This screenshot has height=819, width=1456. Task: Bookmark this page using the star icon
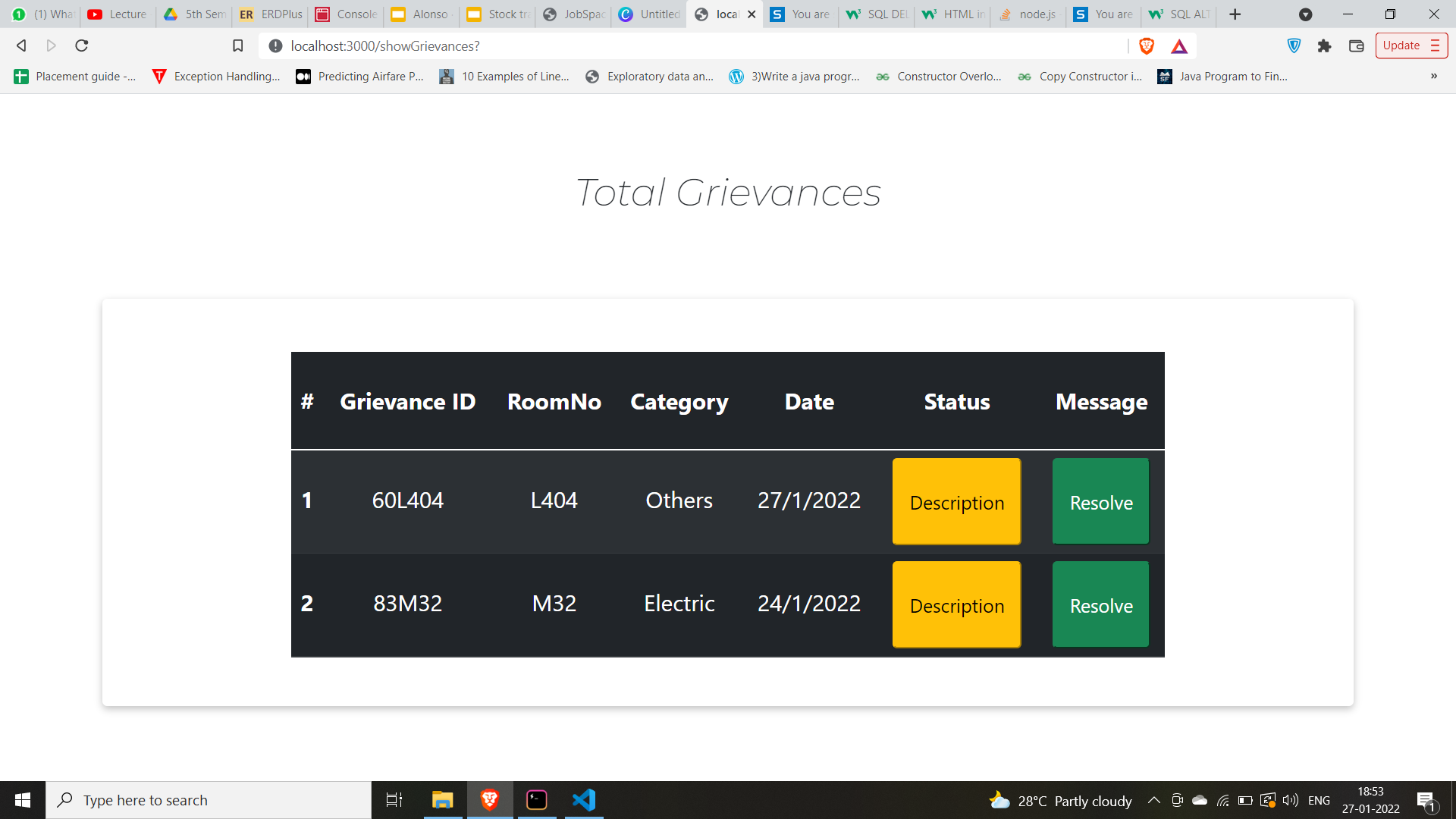tap(237, 45)
